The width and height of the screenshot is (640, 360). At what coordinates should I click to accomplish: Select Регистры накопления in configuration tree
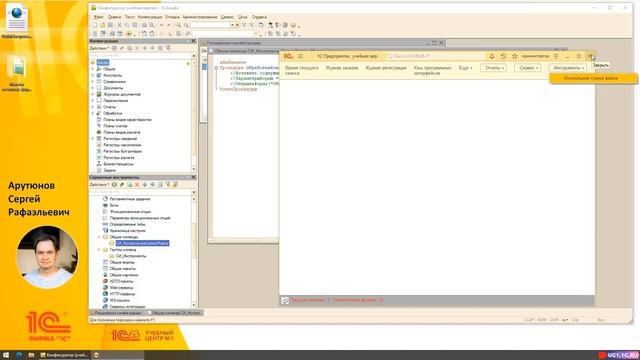pos(122,145)
